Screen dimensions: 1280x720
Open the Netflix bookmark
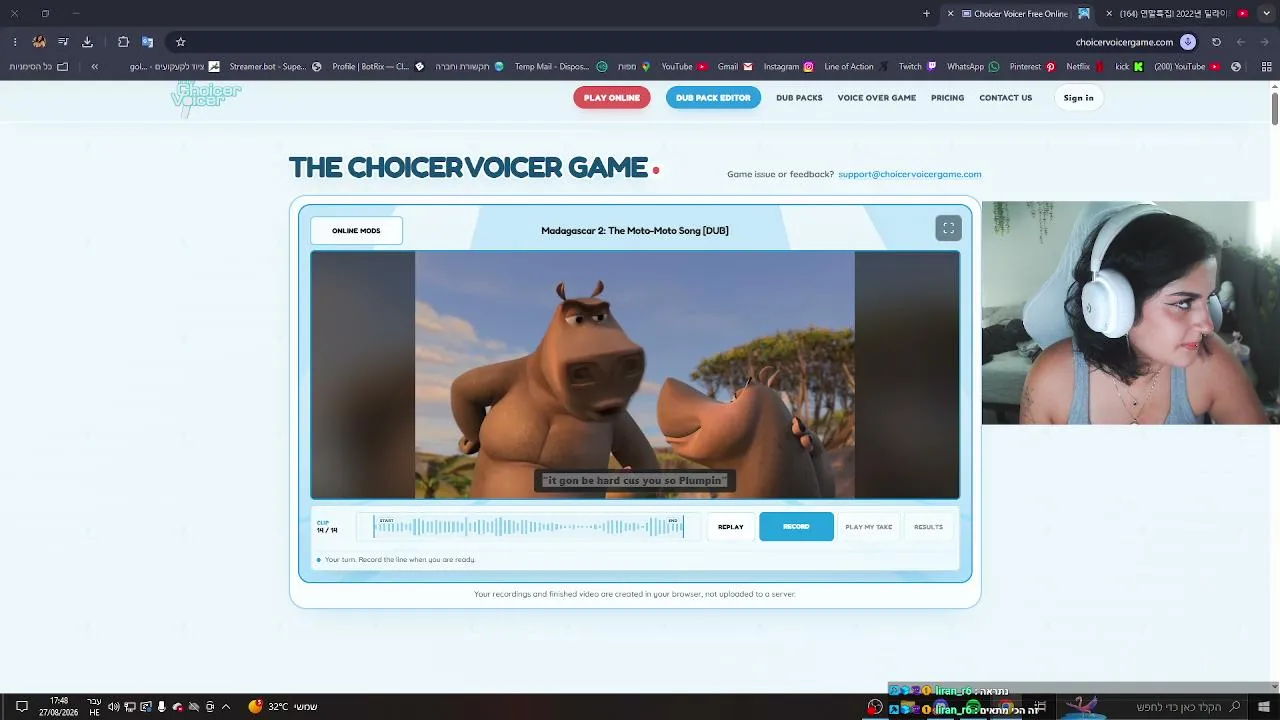[x=1085, y=67]
